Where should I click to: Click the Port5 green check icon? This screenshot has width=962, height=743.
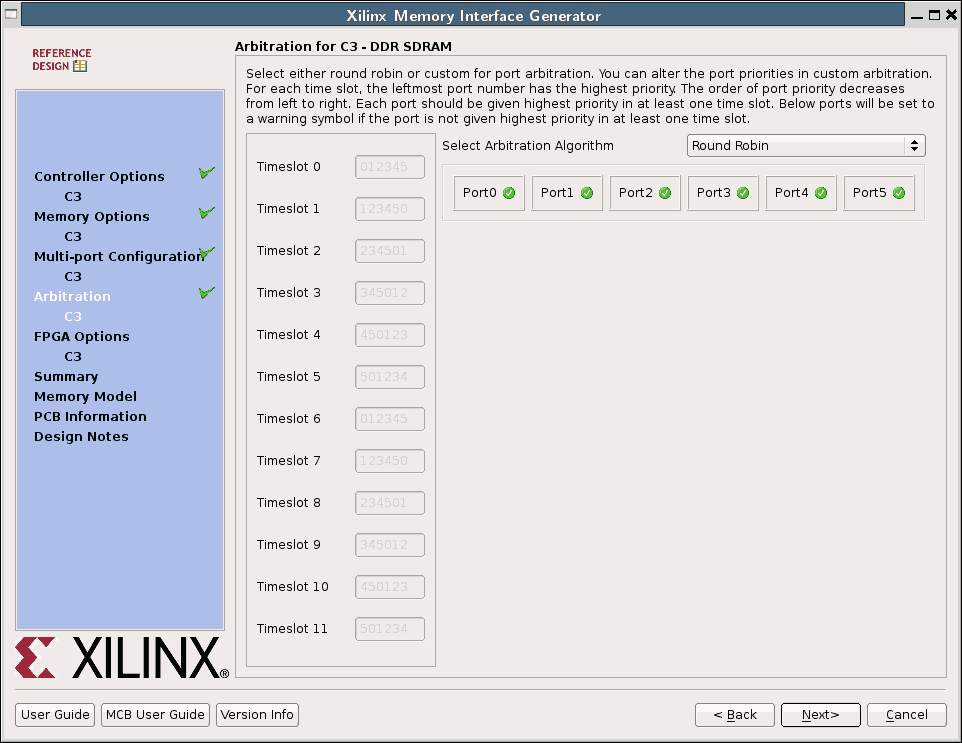pyautogui.click(x=899, y=193)
